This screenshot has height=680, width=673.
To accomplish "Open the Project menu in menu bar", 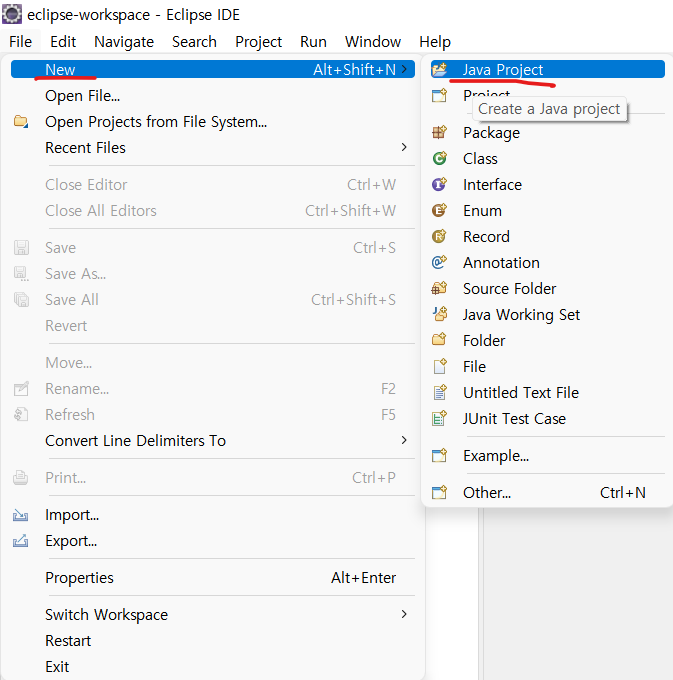I will (258, 42).
